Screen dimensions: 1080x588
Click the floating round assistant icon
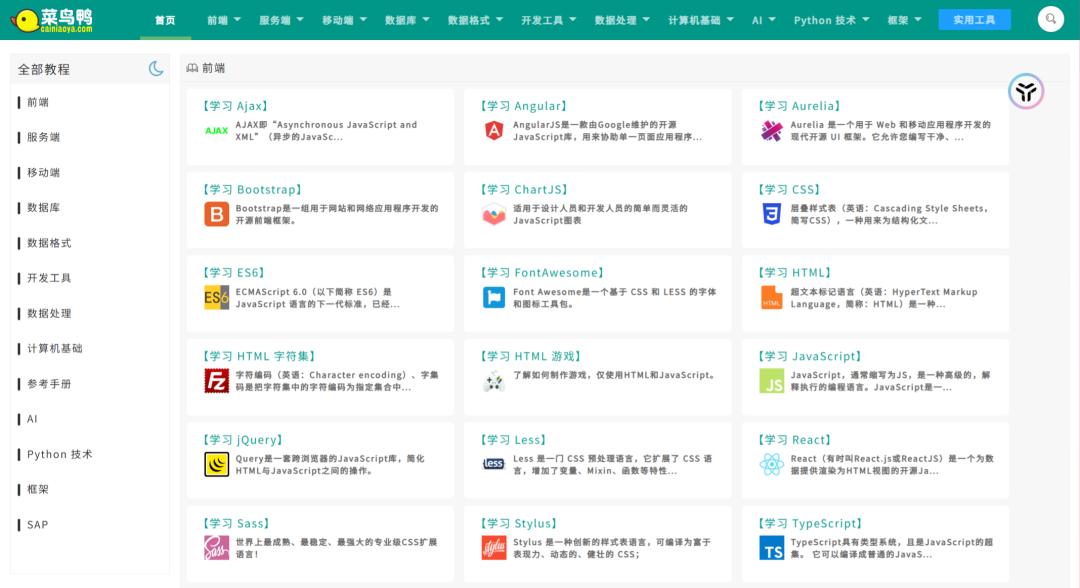tap(1026, 91)
